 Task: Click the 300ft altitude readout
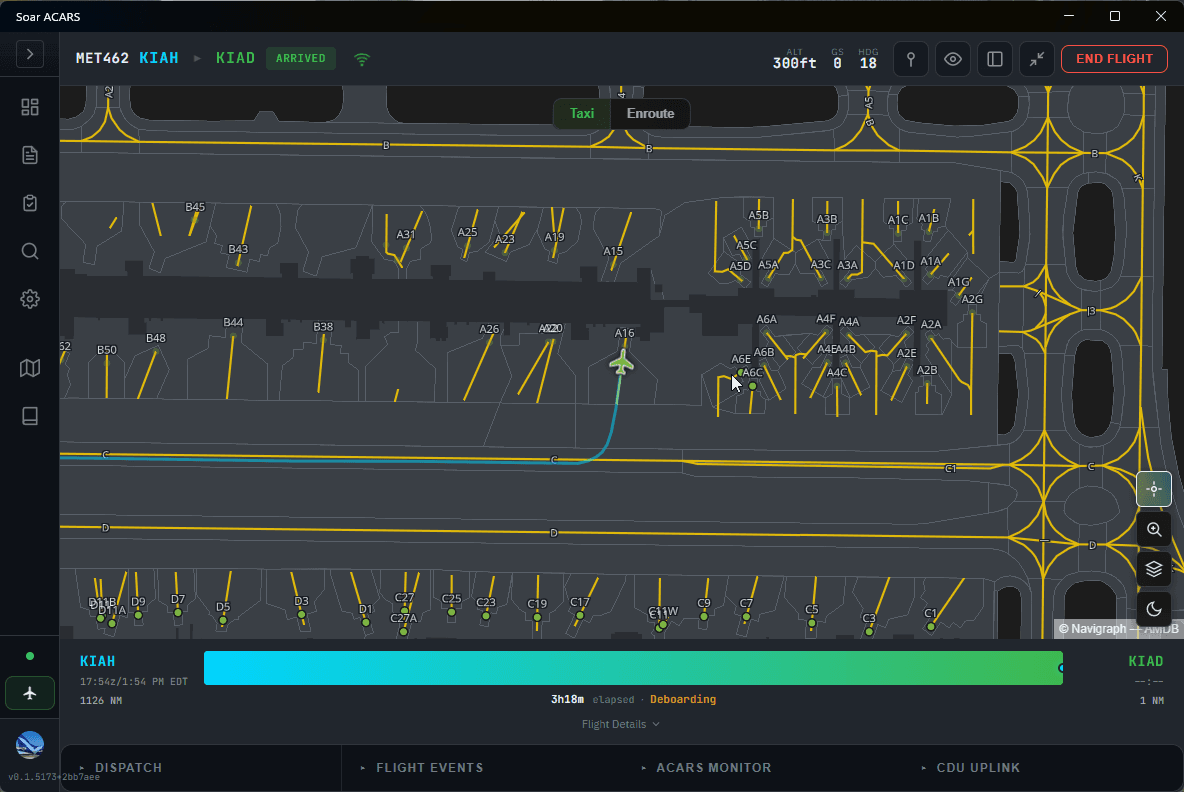pos(794,63)
